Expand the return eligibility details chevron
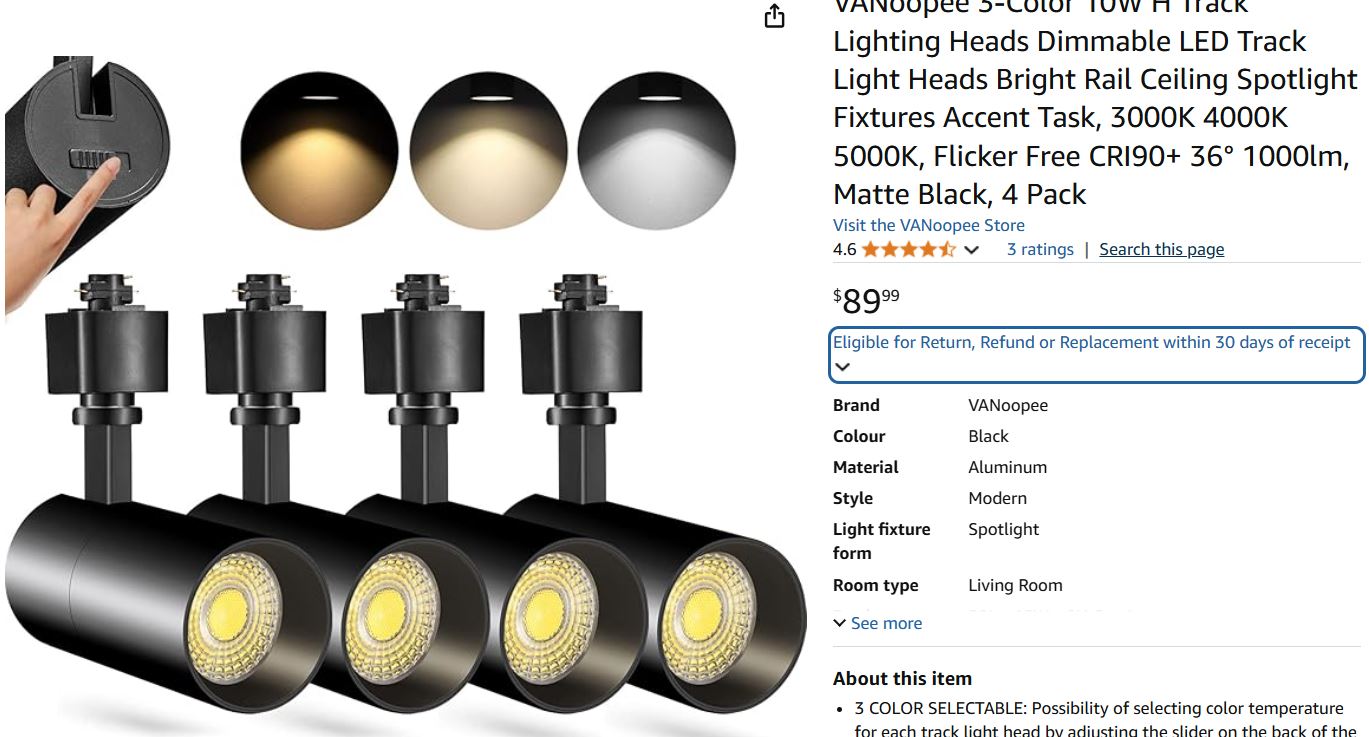1369x737 pixels. [843, 367]
